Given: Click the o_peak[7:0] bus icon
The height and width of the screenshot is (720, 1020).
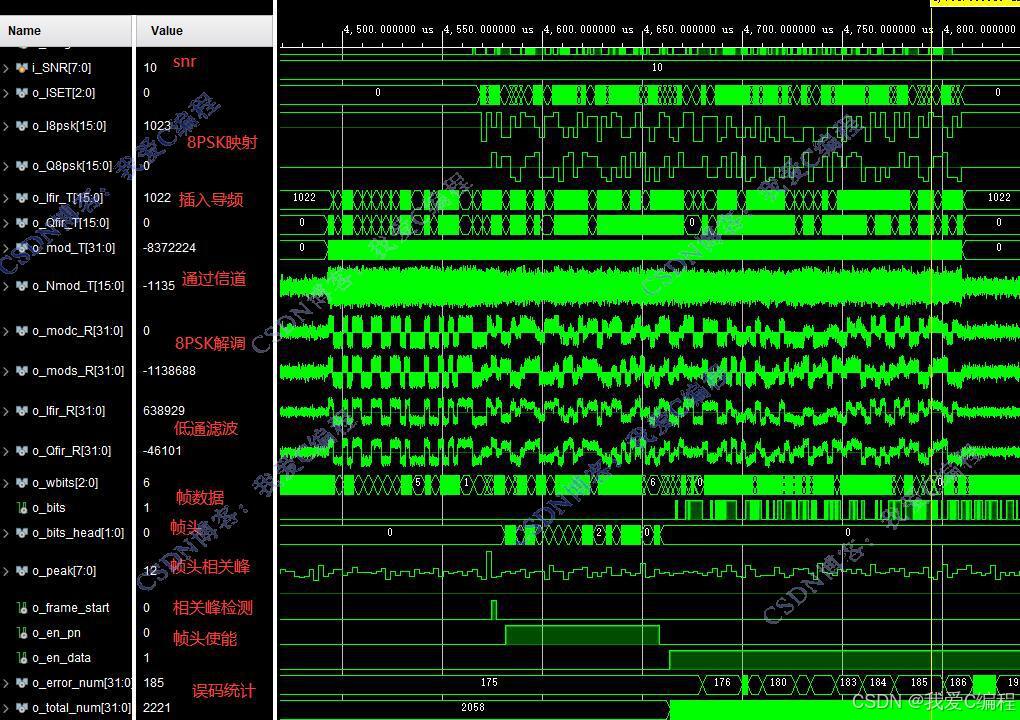Looking at the screenshot, I should pyautogui.click(x=21, y=570).
